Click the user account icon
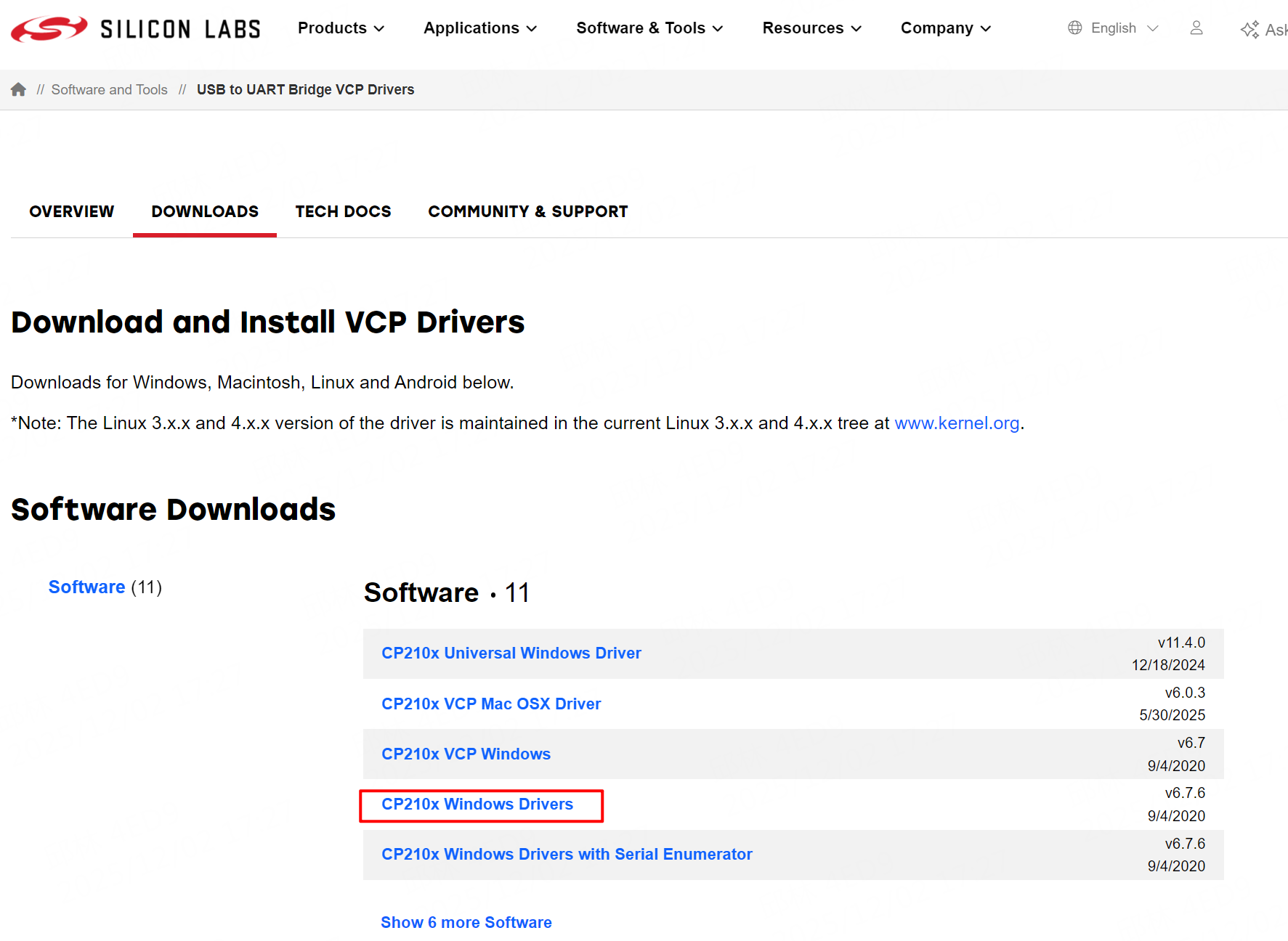 click(x=1196, y=28)
